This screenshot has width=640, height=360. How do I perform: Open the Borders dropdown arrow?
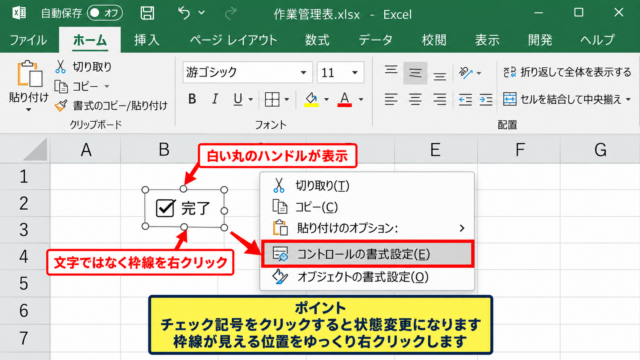(287, 99)
